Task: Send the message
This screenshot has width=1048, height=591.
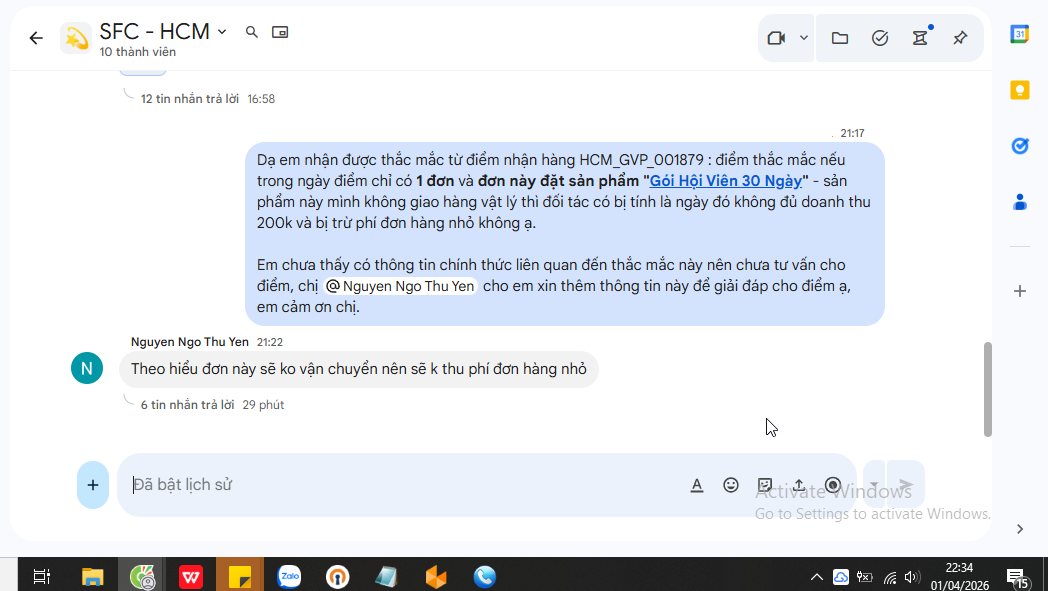Action: tap(906, 485)
